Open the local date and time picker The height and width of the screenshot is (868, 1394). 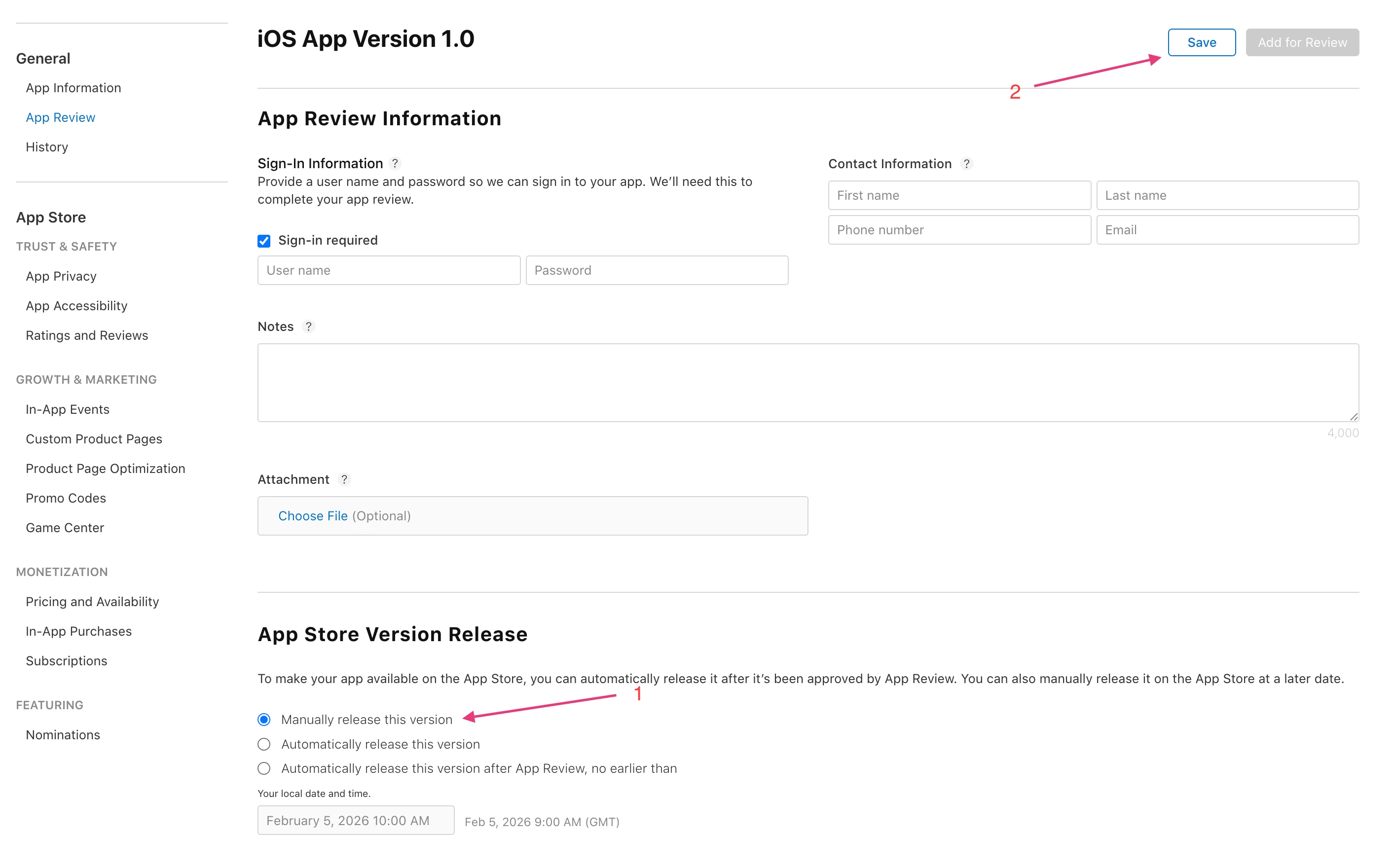coord(355,820)
